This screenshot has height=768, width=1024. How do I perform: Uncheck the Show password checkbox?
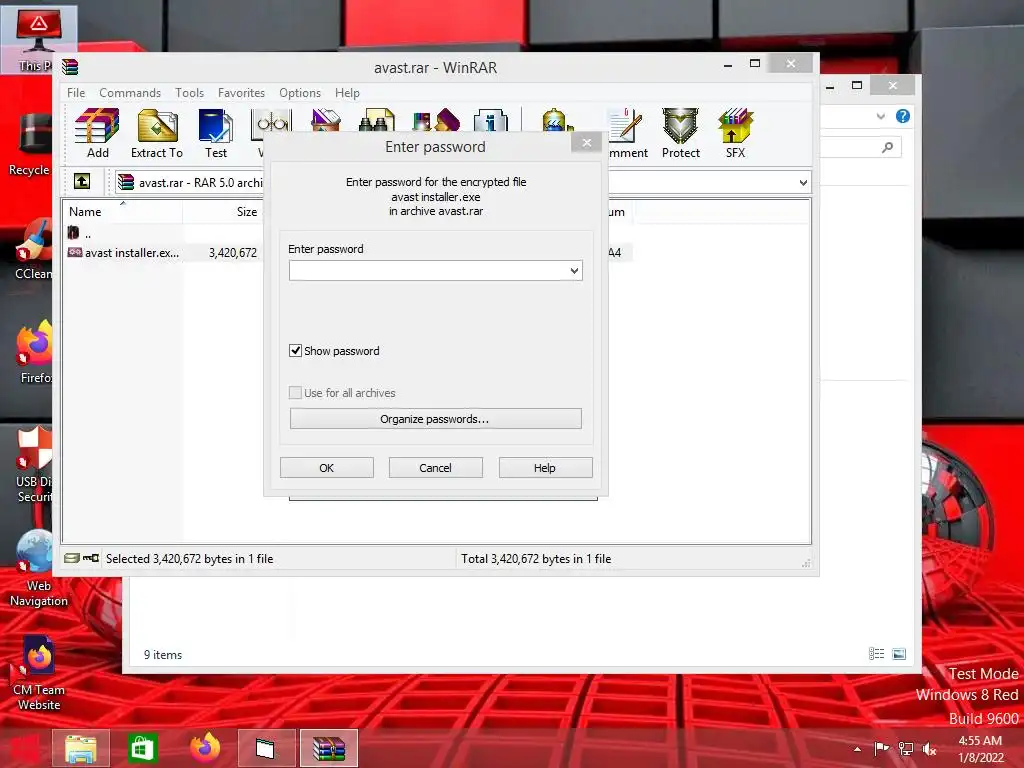click(295, 351)
